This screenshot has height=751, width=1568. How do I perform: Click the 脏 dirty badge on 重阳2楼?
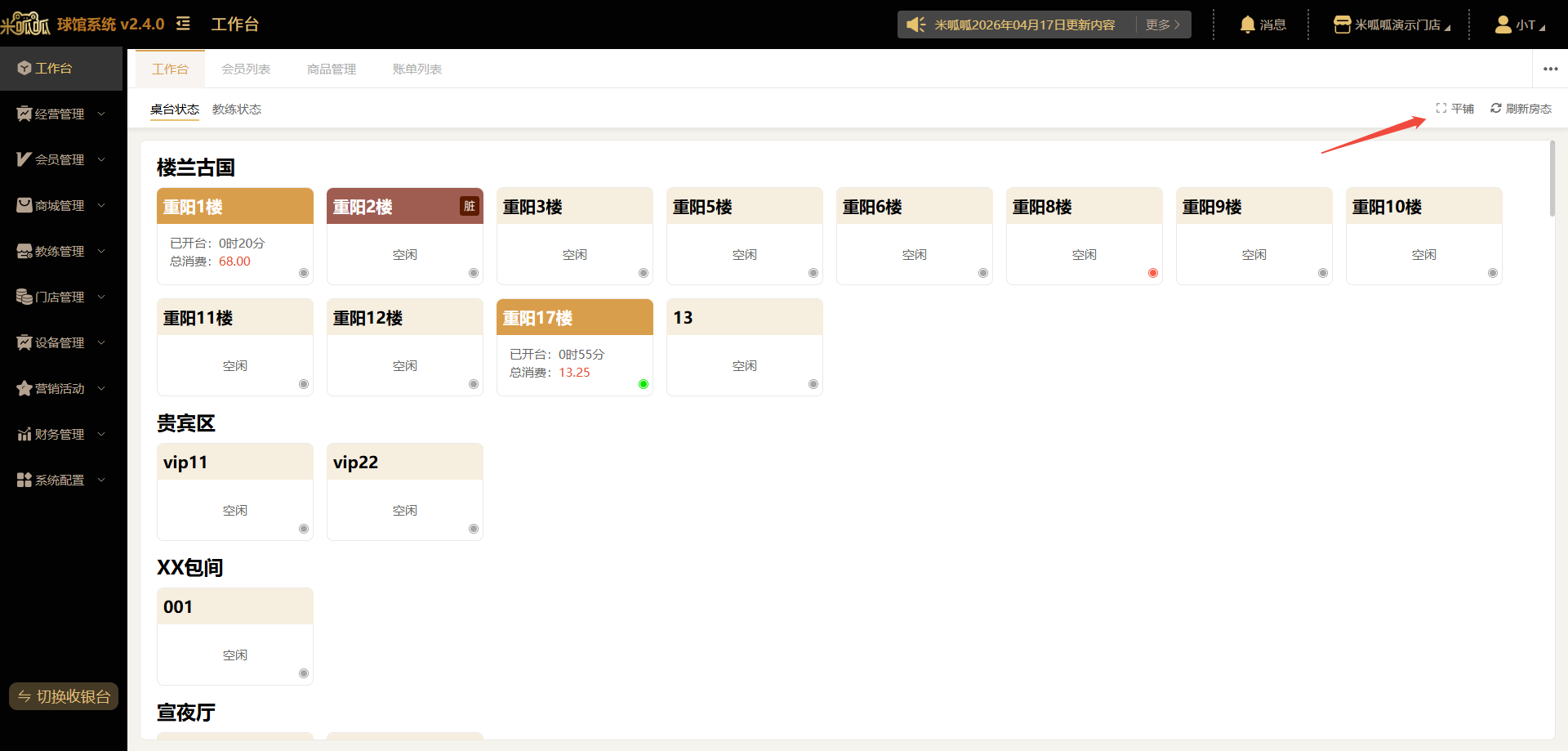[470, 206]
